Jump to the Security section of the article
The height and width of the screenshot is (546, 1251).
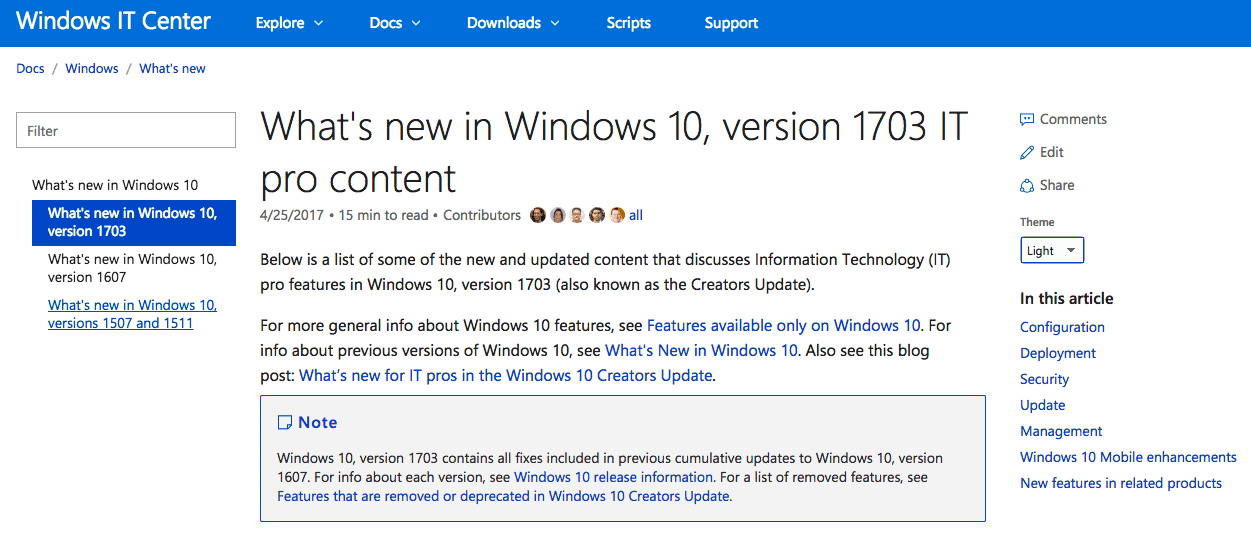pos(1044,379)
